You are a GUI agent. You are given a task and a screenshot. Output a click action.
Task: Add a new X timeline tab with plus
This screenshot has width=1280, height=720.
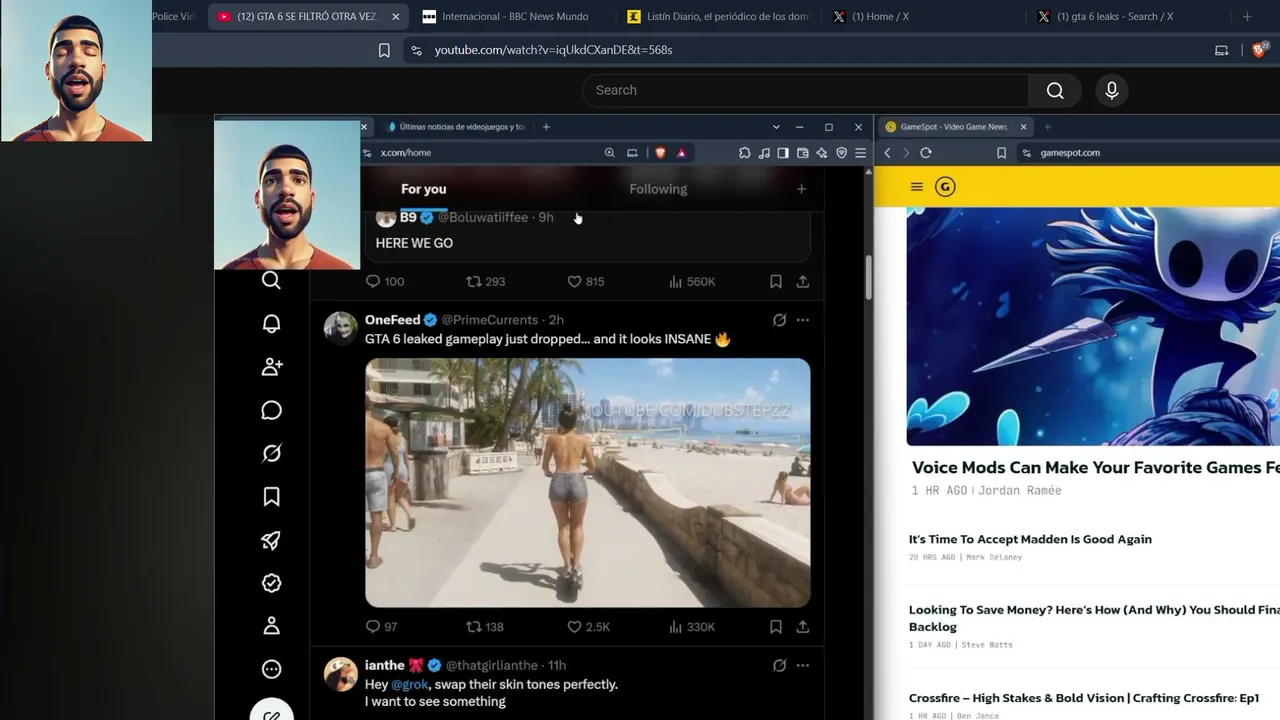click(x=801, y=189)
